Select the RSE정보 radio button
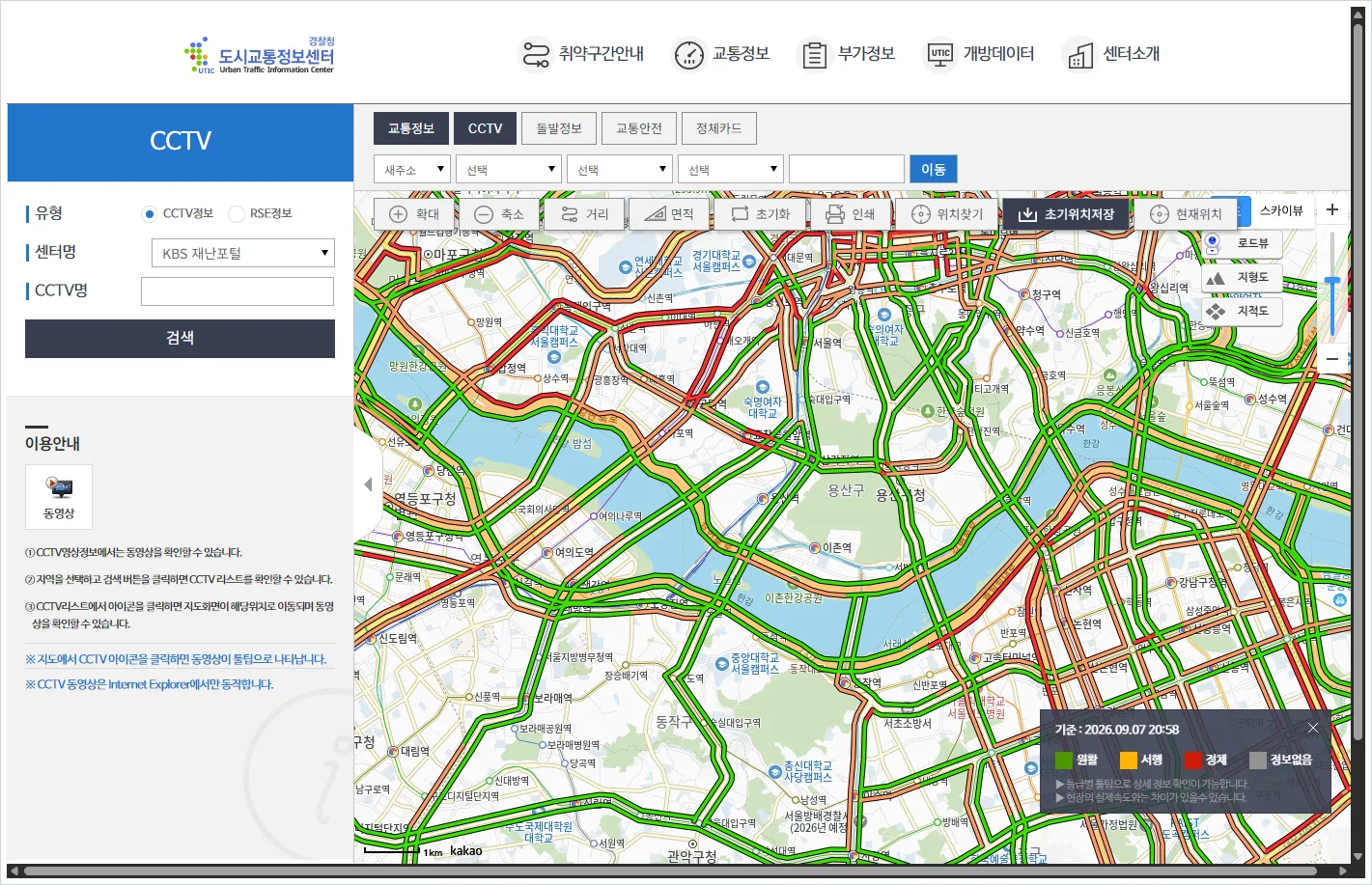 tap(237, 214)
